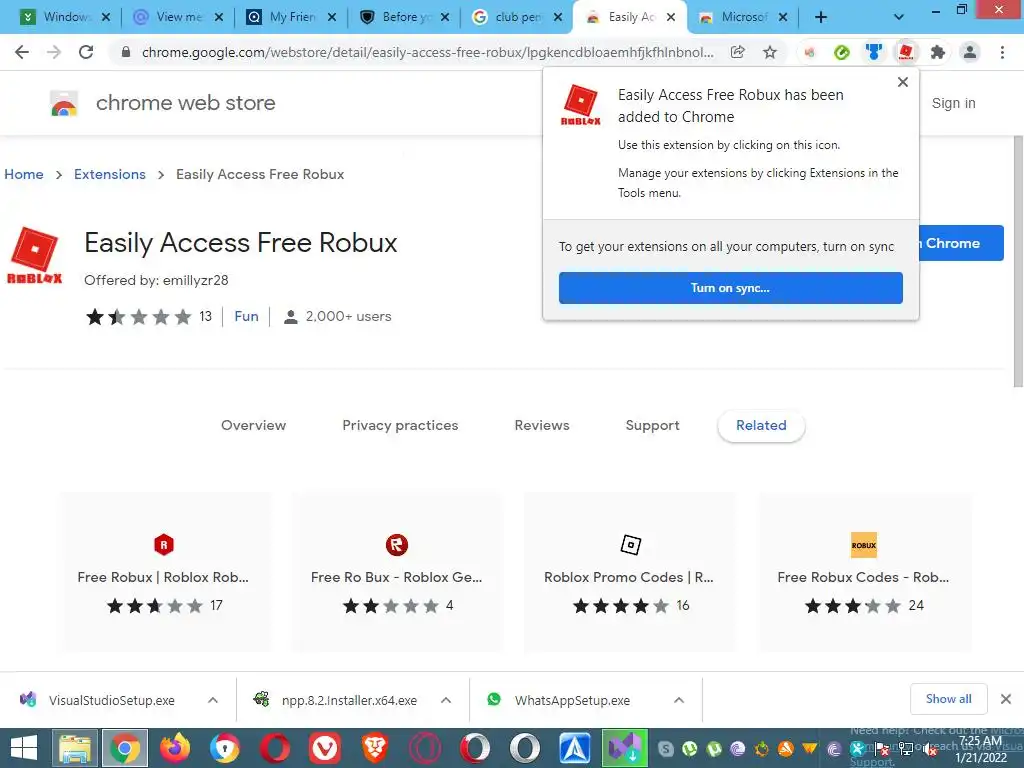Open the Free Robux Codes related card
The height and width of the screenshot is (768, 1024).
tap(863, 573)
